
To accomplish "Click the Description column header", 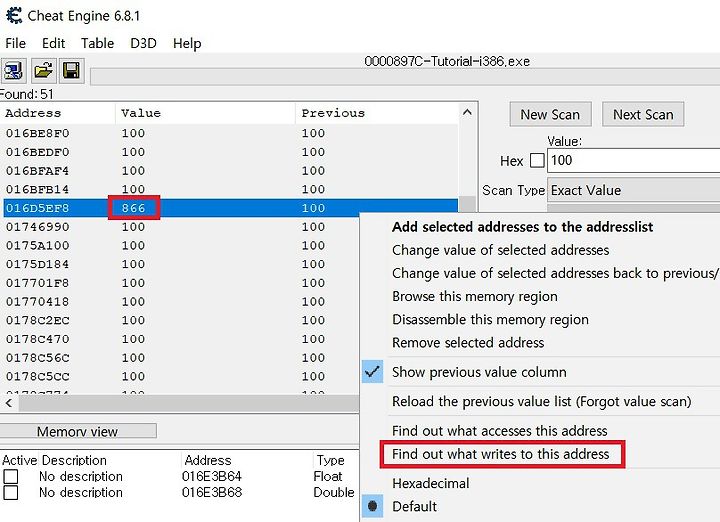I will tap(74, 460).
